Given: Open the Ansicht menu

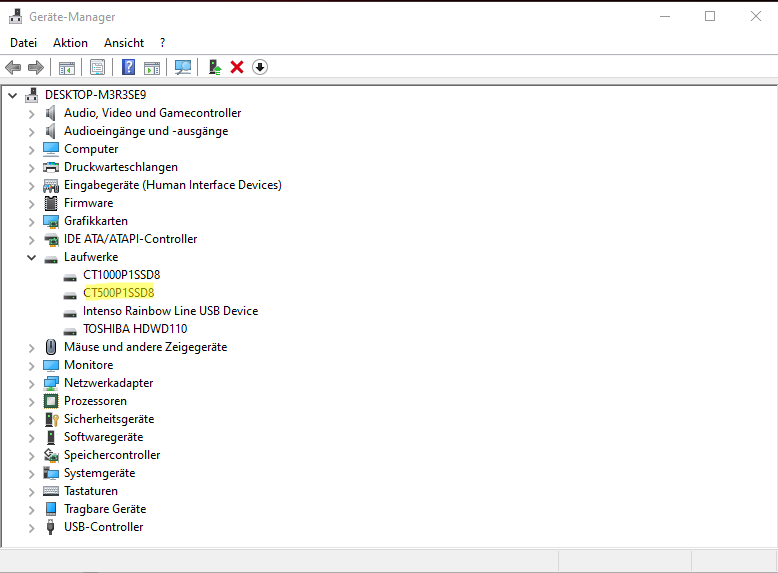Looking at the screenshot, I should pyautogui.click(x=124, y=43).
